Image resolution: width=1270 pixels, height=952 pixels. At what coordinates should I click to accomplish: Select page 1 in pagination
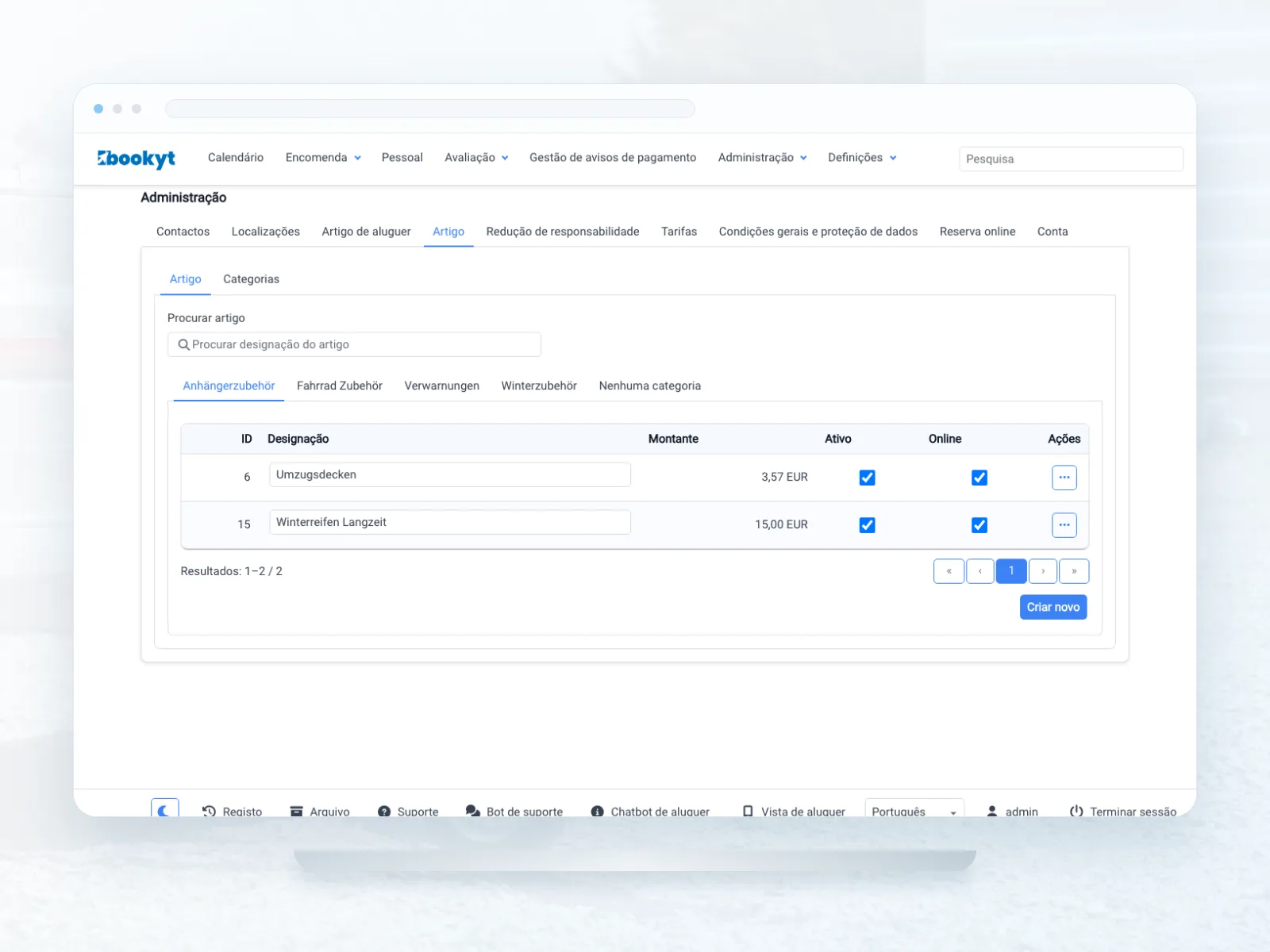[x=1011, y=571]
